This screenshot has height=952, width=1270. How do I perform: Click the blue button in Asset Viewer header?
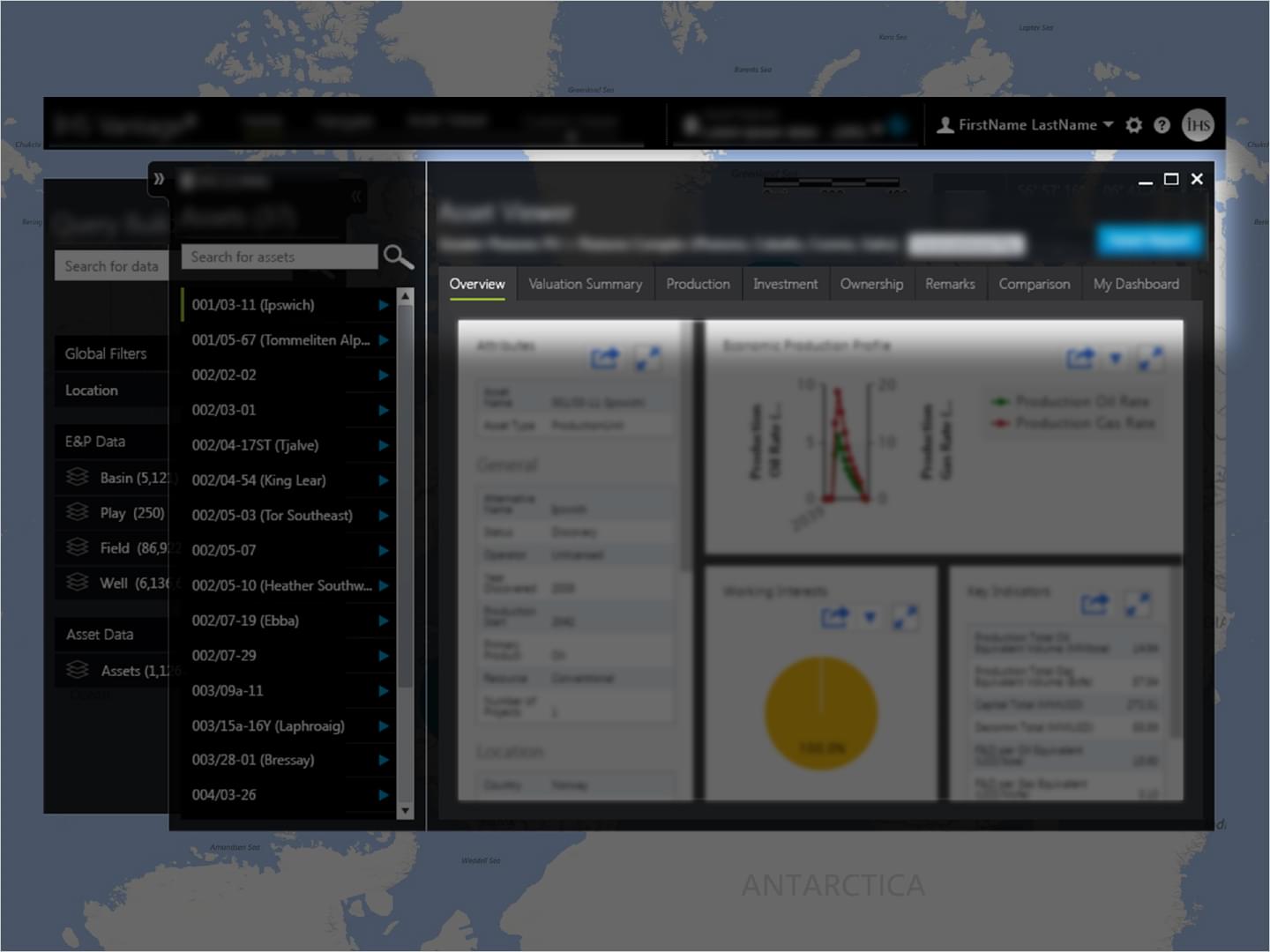pyautogui.click(x=1149, y=240)
